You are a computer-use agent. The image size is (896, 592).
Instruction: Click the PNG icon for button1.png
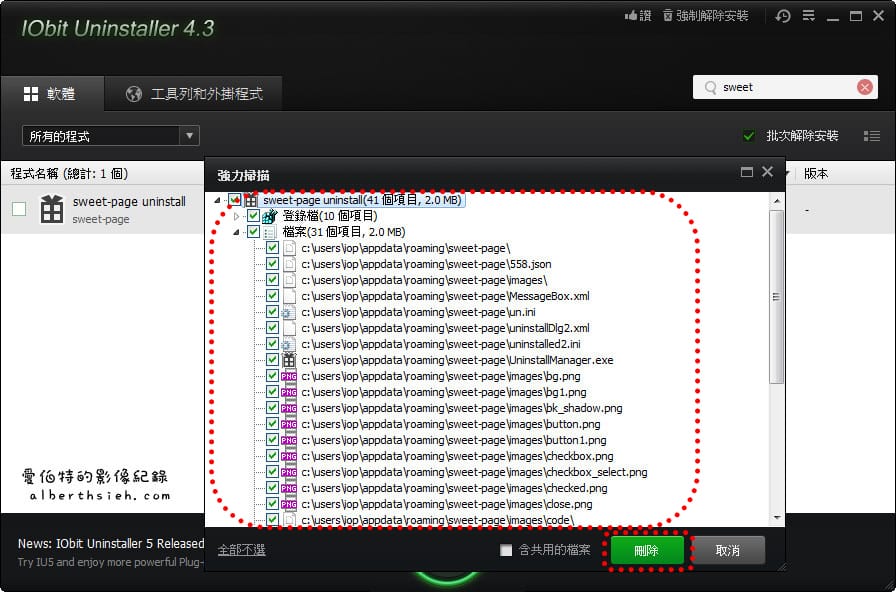[x=289, y=440]
